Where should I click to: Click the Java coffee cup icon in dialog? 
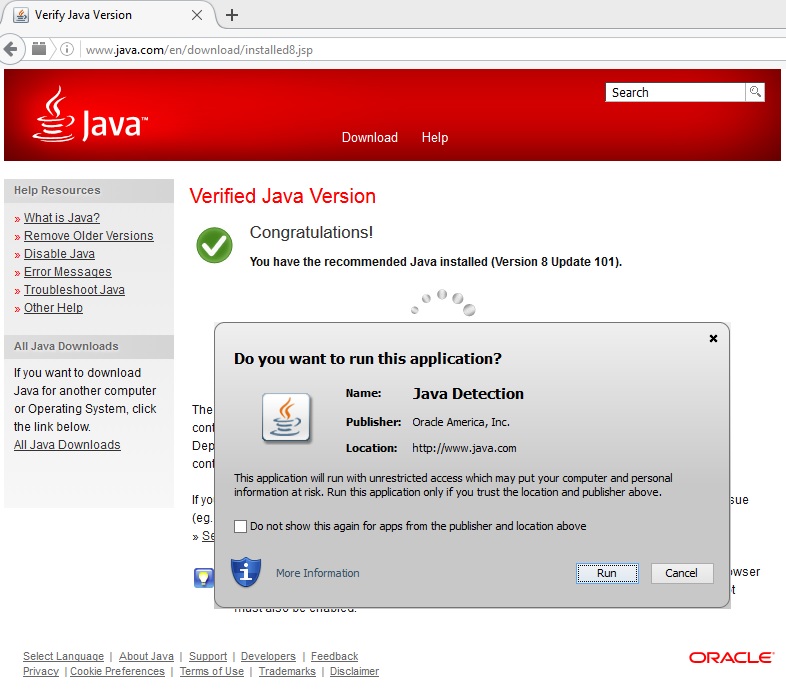286,418
